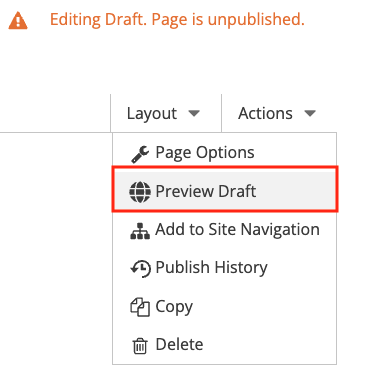Click the word Navigation in the menu
Image resolution: width=366 pixels, height=392 pixels.
pos(280,230)
